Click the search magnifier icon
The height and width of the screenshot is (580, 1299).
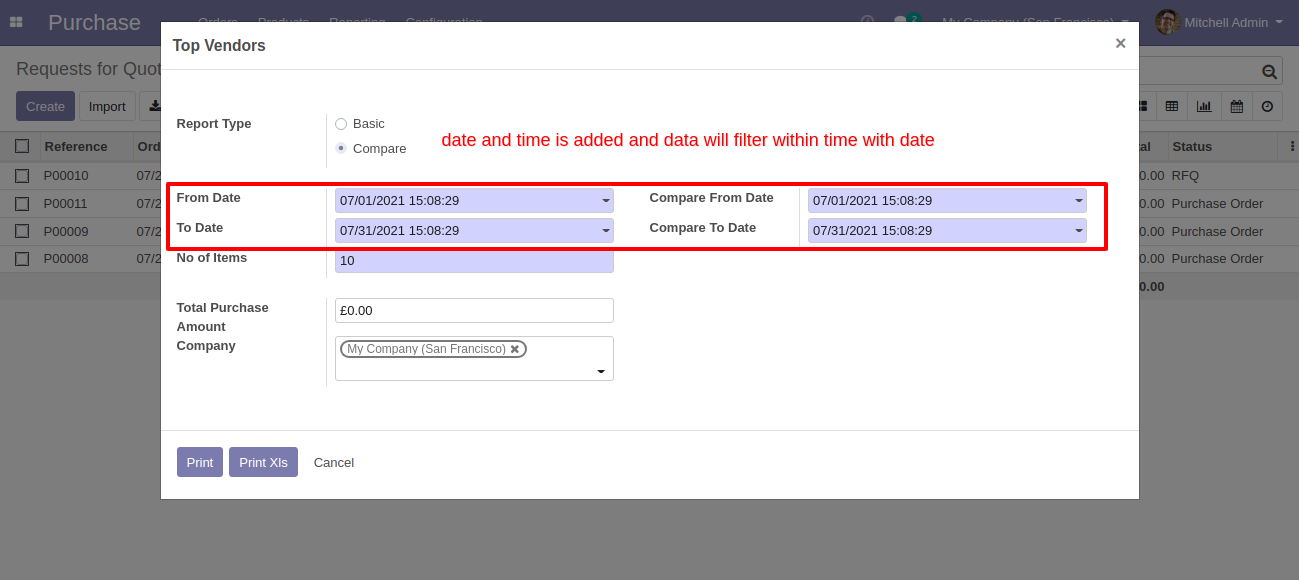(1269, 71)
